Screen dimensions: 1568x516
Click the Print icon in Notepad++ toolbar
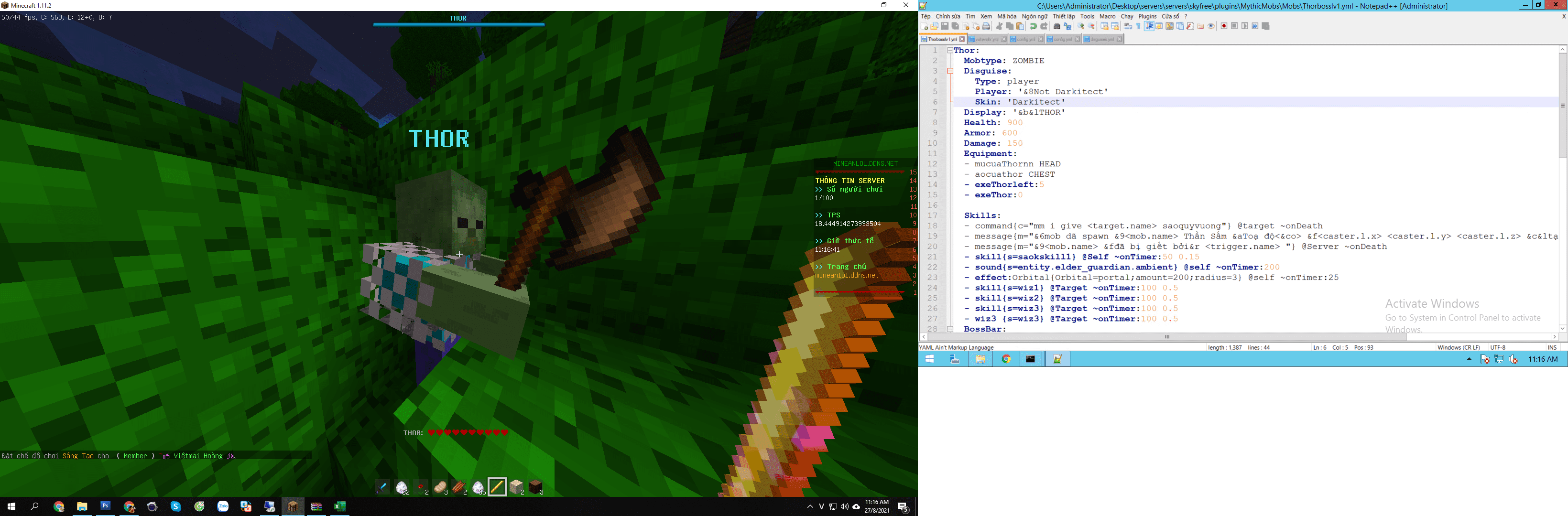(986, 26)
